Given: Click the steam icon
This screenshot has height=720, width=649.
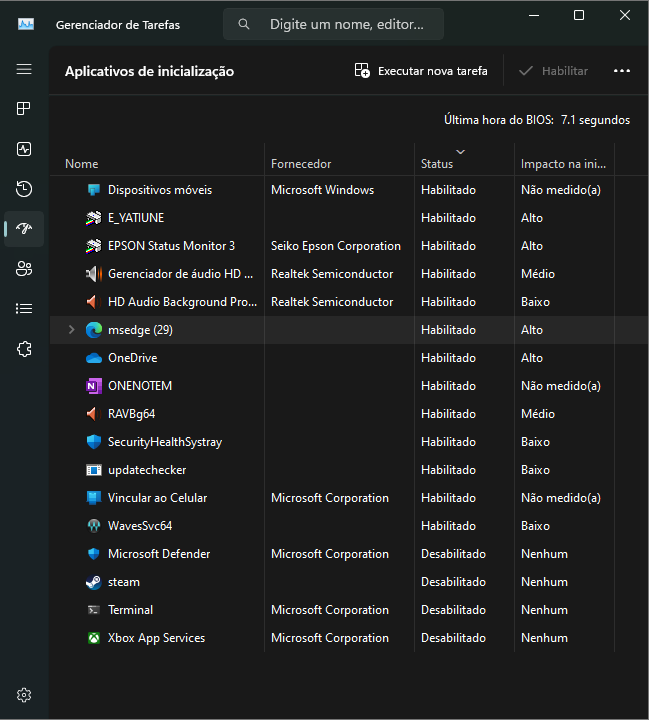Looking at the screenshot, I should pos(94,582).
